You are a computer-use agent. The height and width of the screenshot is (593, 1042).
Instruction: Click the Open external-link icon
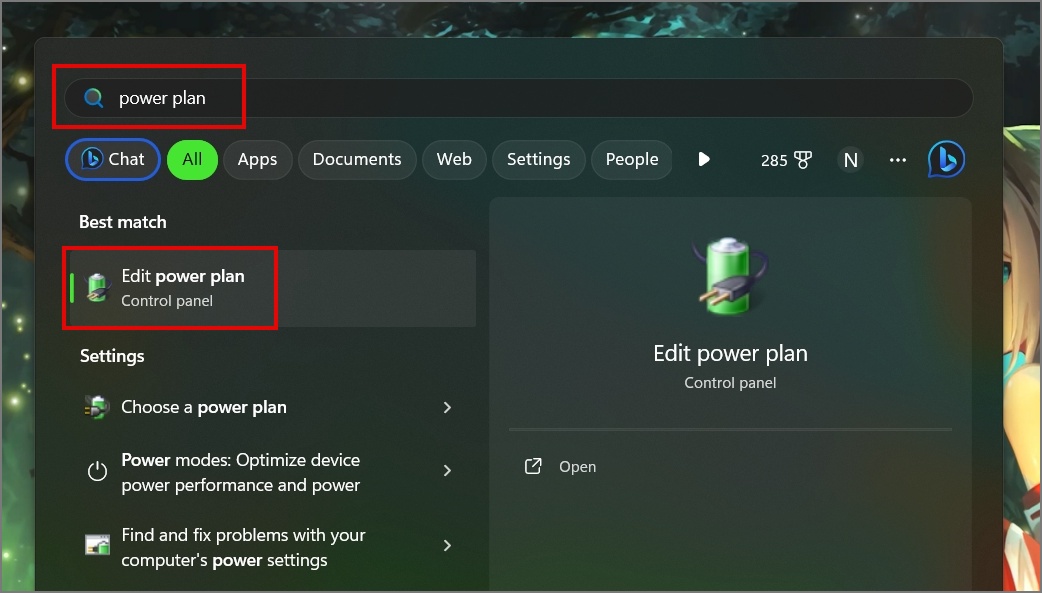pos(533,466)
